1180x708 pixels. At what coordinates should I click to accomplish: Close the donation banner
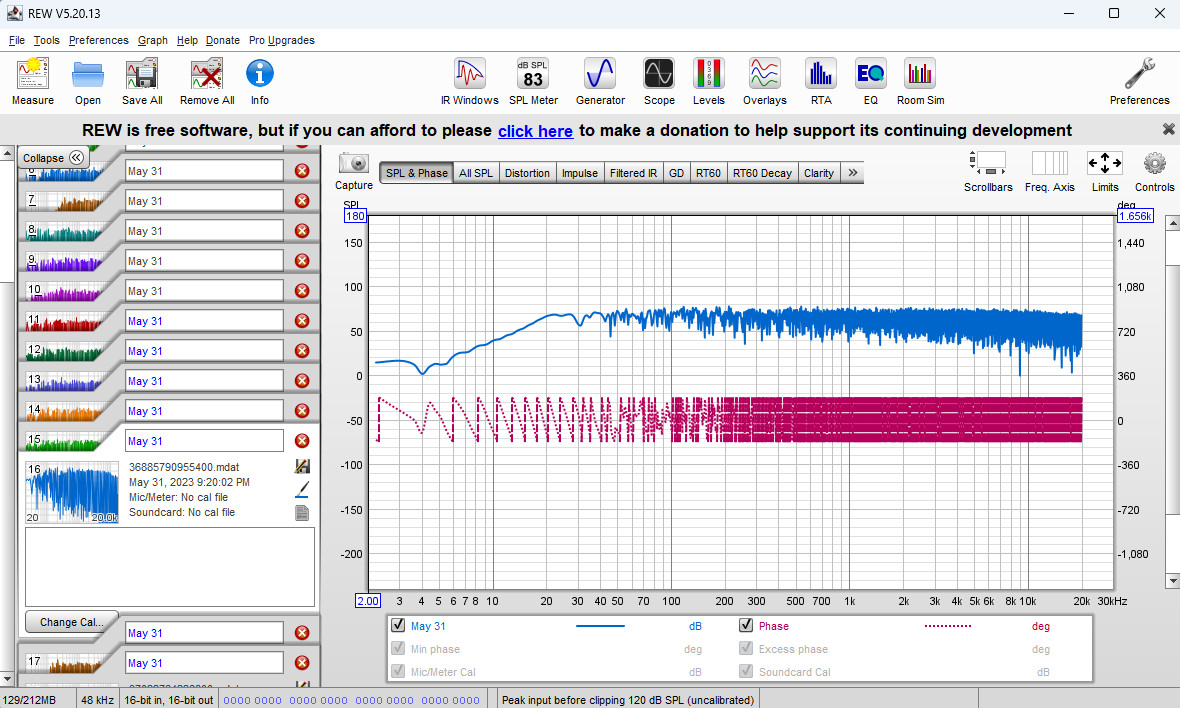coord(1168,129)
